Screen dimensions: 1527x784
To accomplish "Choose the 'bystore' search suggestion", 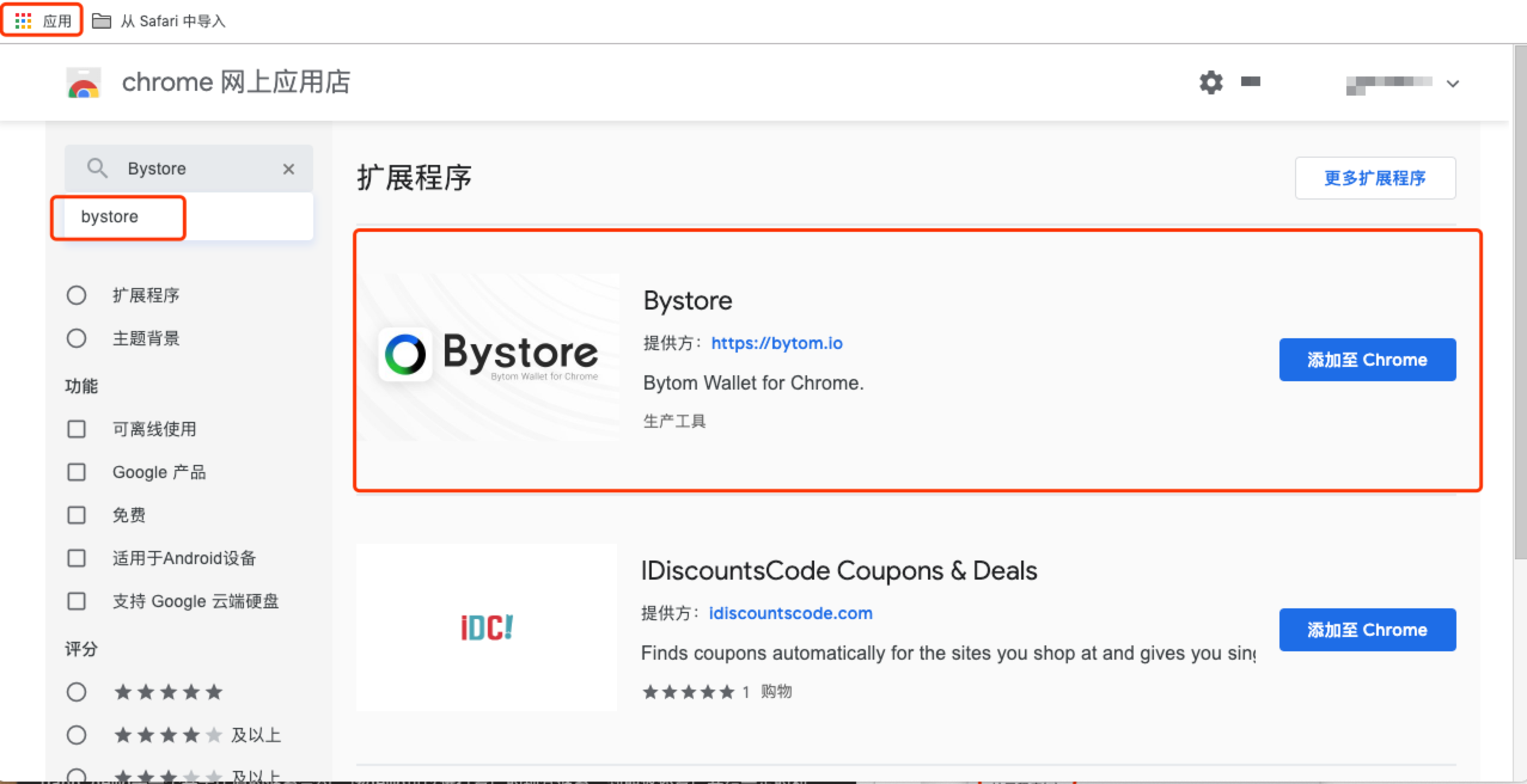I will tap(110, 216).
